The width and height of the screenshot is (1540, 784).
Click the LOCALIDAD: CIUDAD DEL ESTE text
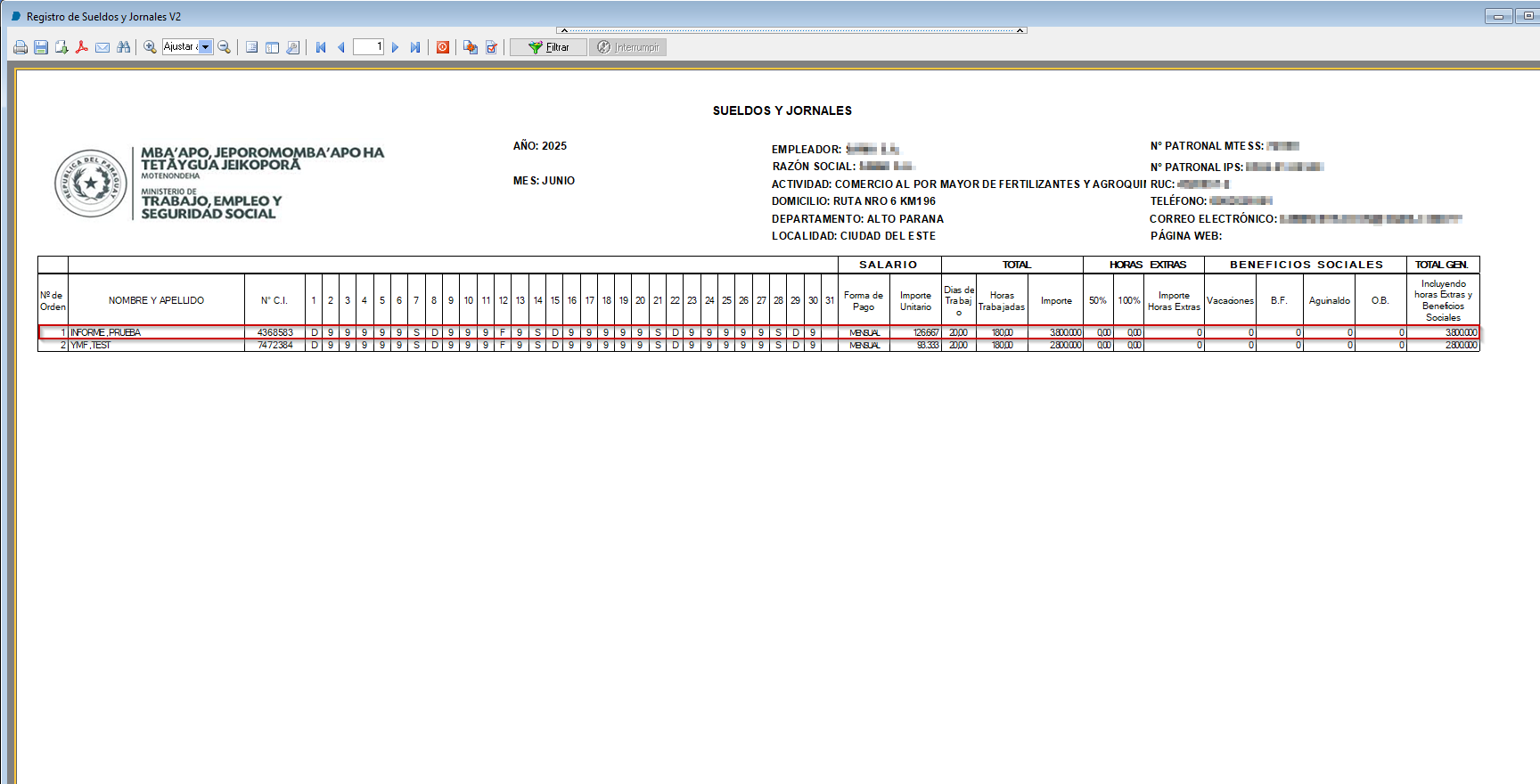854,236
